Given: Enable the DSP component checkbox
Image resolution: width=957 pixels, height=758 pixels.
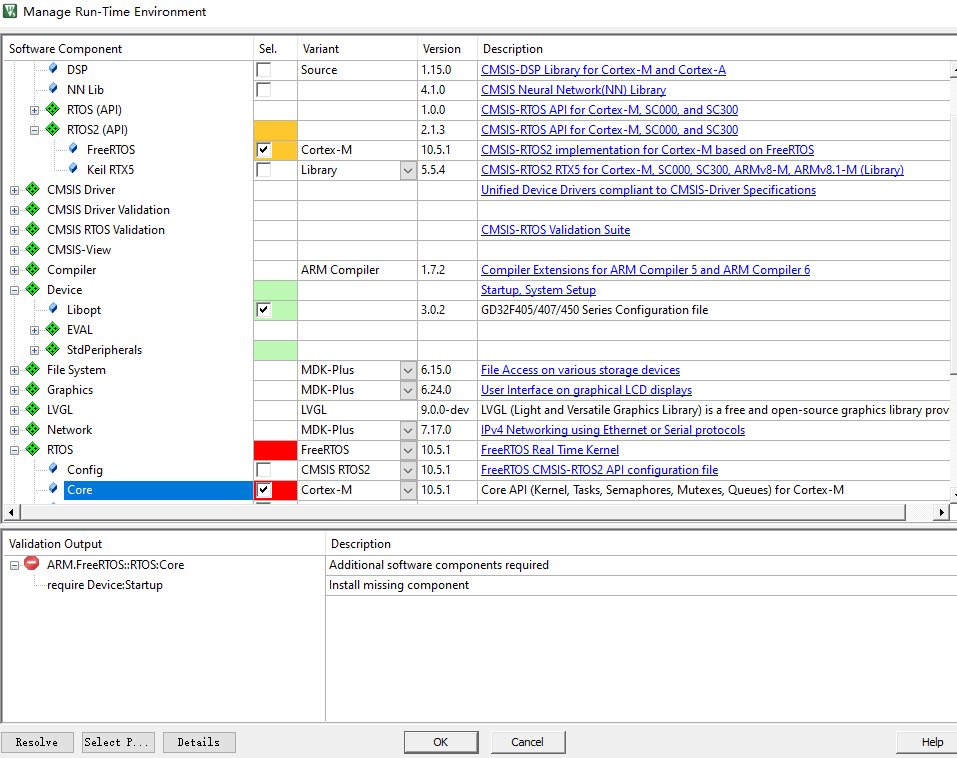Looking at the screenshot, I should (x=264, y=70).
